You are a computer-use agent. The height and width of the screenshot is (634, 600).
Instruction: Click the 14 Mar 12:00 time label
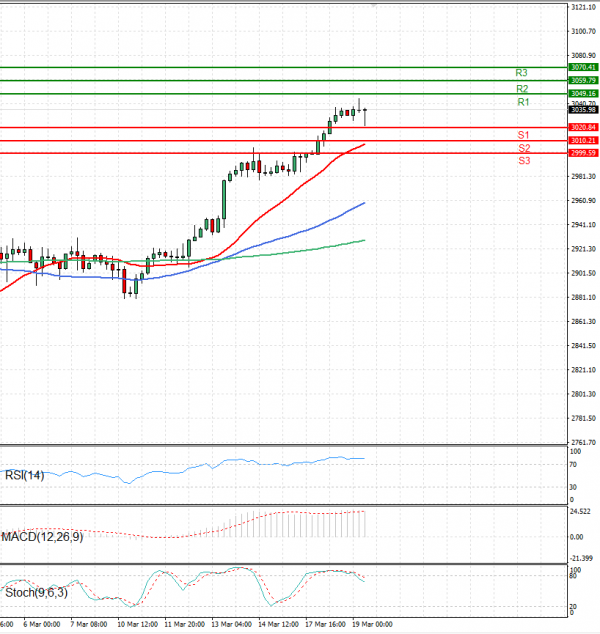coord(279,624)
